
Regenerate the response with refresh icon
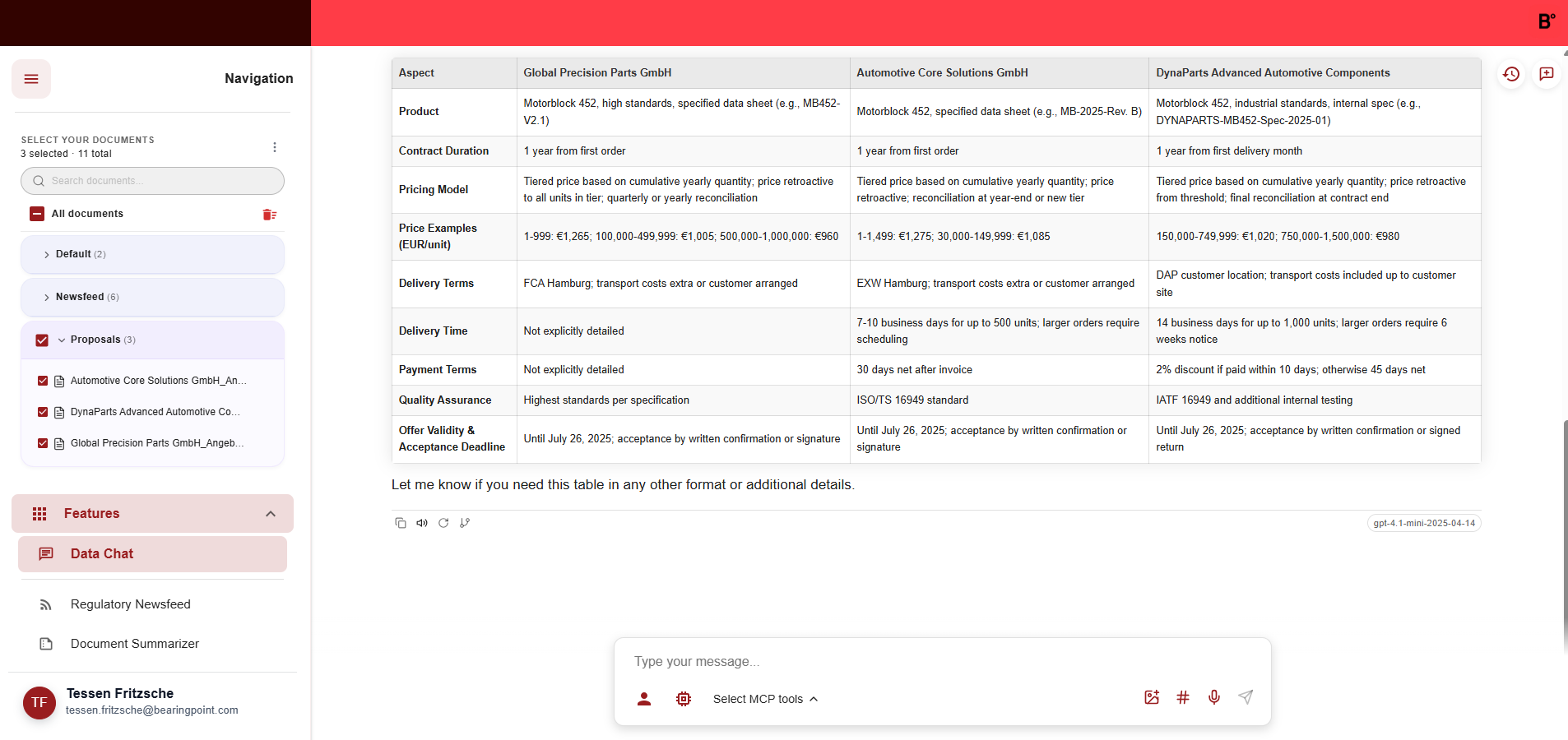443,523
